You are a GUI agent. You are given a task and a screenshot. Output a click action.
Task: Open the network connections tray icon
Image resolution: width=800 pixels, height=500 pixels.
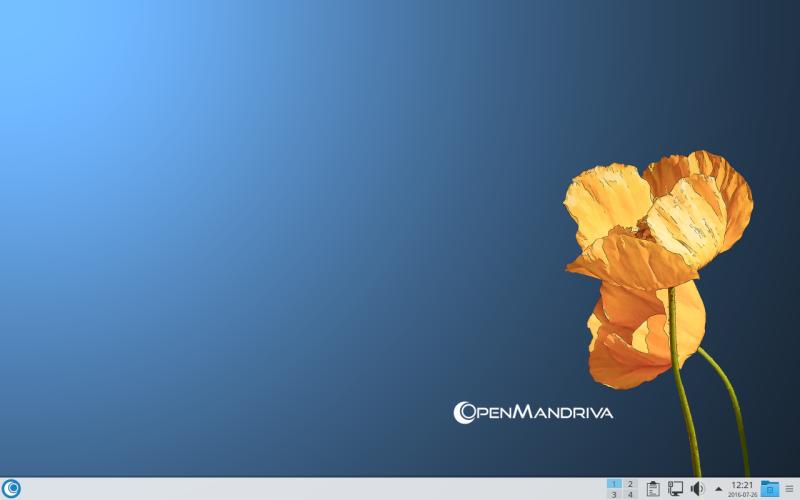point(675,488)
